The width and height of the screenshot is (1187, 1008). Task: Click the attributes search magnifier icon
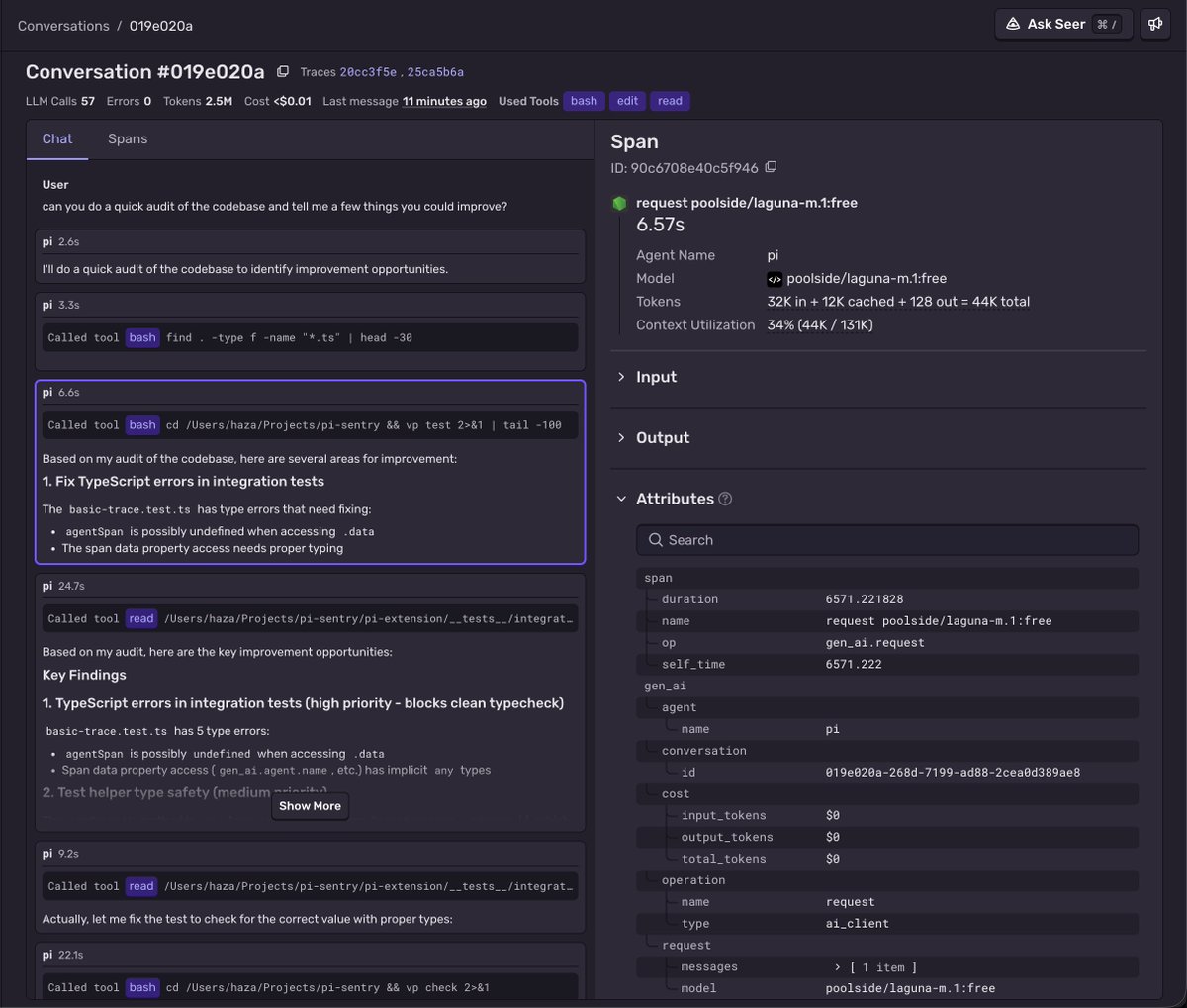(656, 540)
